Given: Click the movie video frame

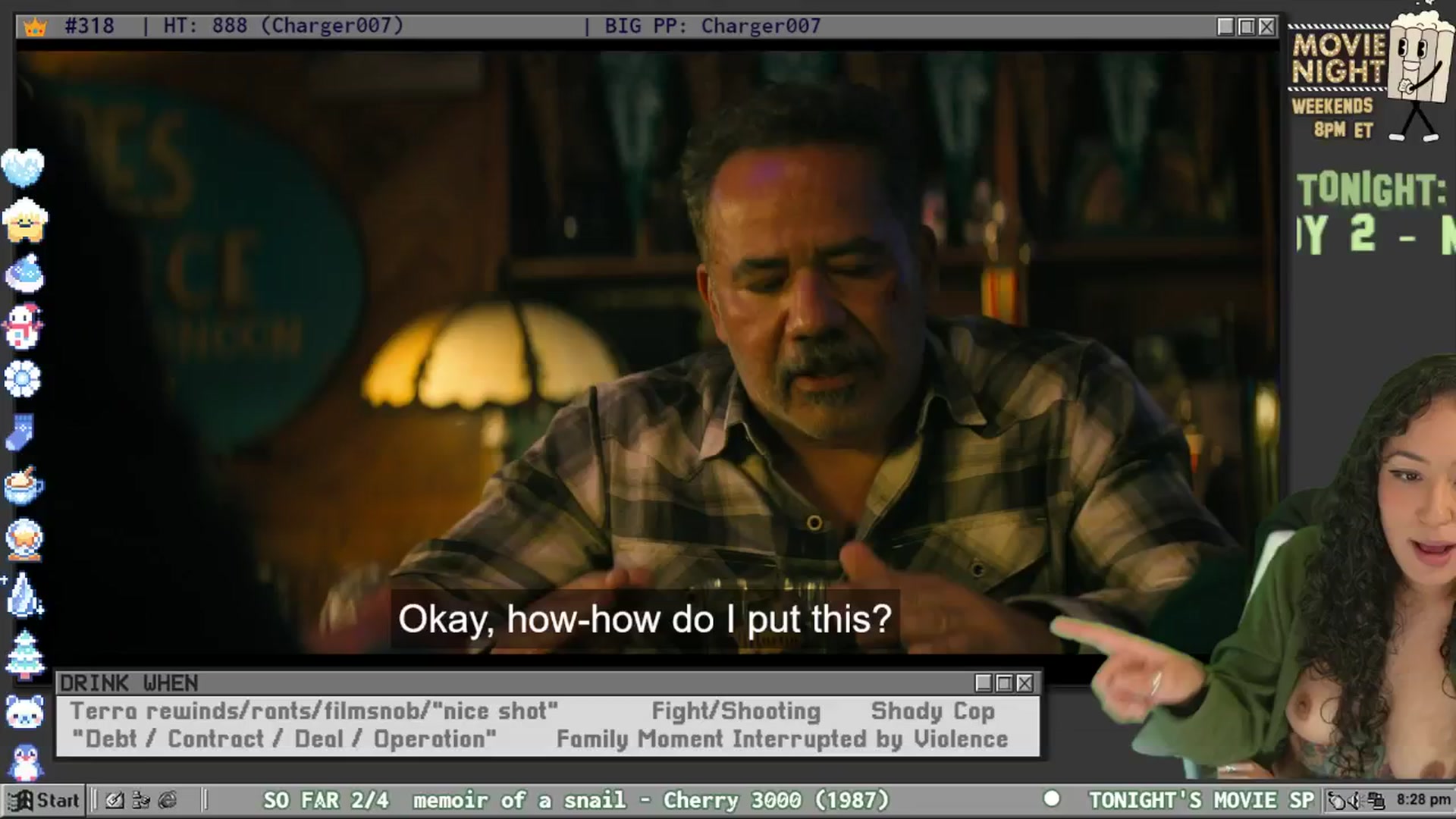Looking at the screenshot, I should point(648,353).
